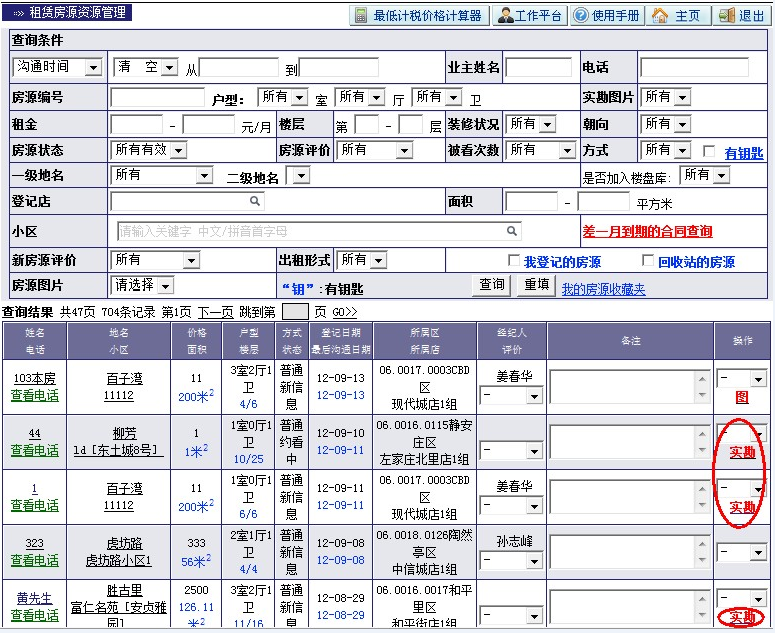Expand the 卫 bathroom count dropdown
775x633 pixels.
tap(437, 97)
